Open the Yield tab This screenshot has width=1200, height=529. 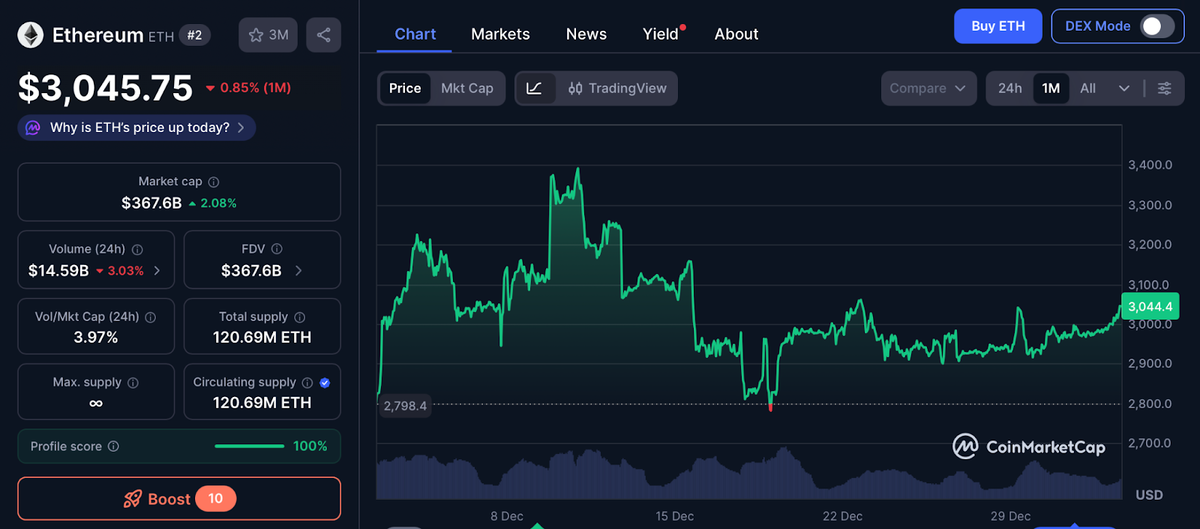[x=662, y=34]
